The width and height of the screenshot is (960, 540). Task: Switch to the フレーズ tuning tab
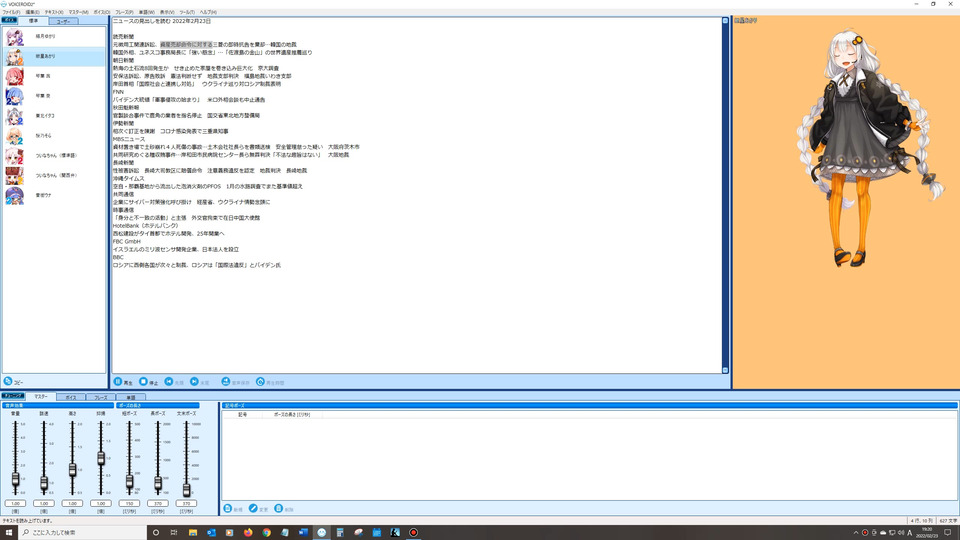point(100,397)
